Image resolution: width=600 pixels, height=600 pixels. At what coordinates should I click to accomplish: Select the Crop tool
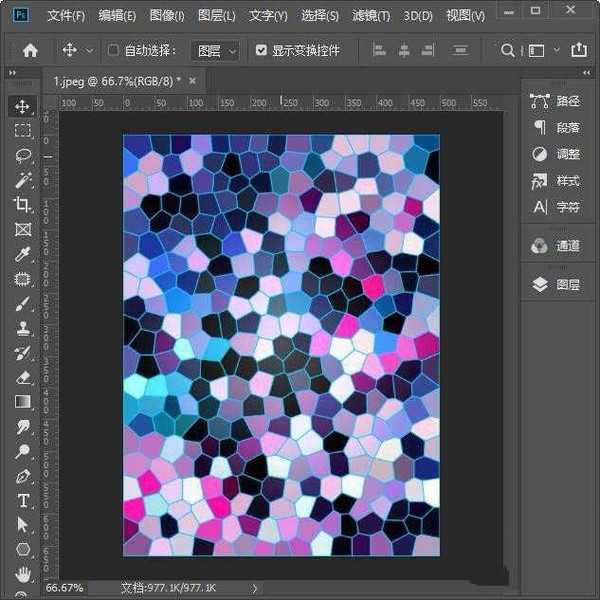(22, 205)
